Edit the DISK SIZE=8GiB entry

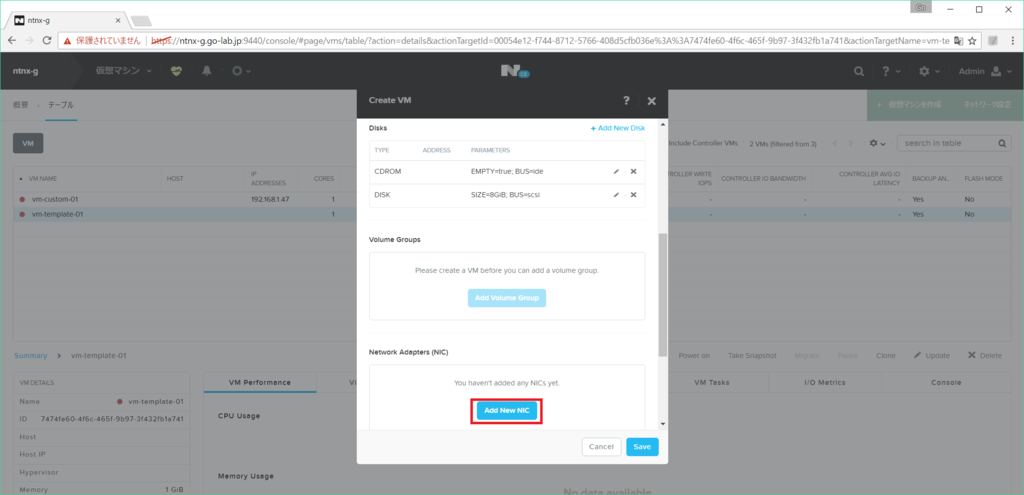point(616,195)
